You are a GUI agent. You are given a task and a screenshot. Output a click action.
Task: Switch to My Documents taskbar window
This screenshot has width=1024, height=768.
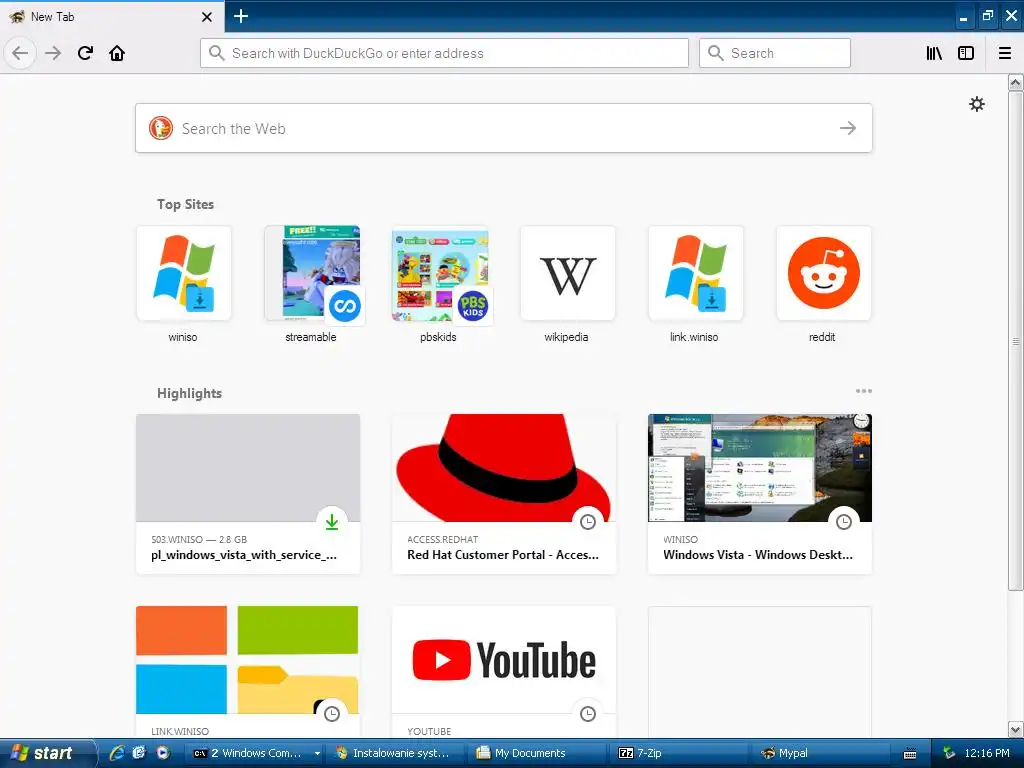pos(538,753)
